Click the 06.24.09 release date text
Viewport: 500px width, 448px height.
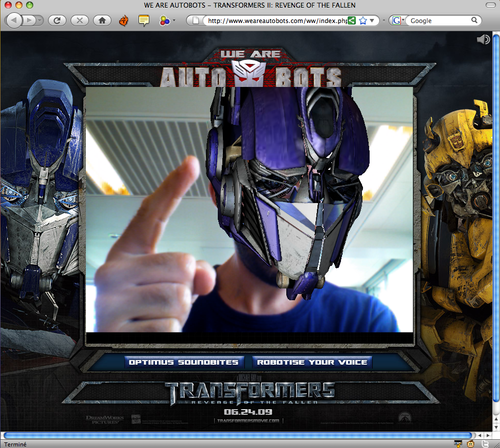[x=248, y=412]
